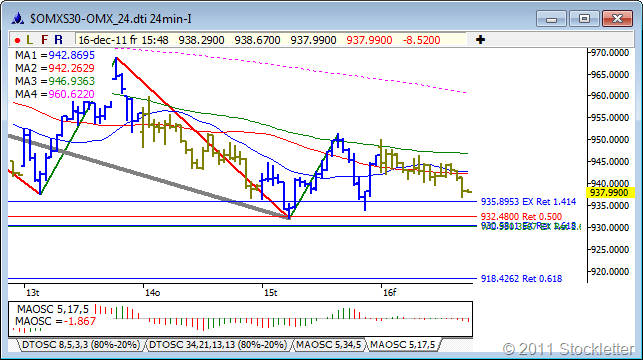643x360 pixels.
Task: Switch to DTOSC 8,5,3,3 tab
Action: pos(81,345)
